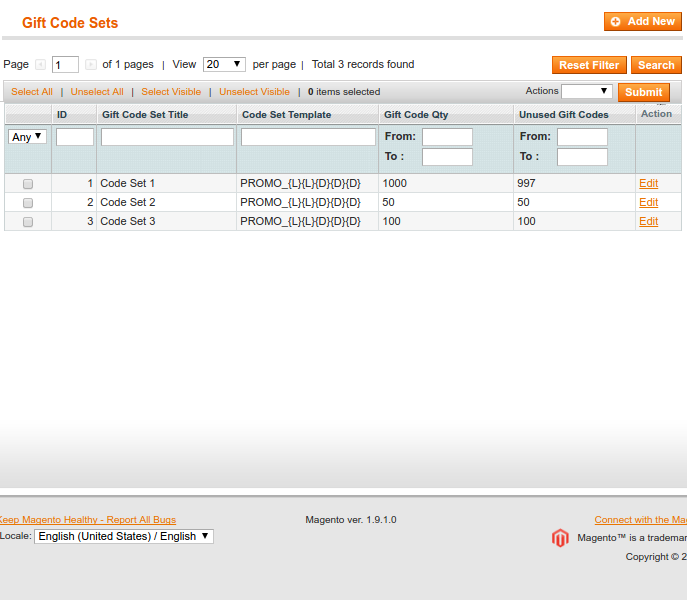Click the Search button

tap(656, 65)
